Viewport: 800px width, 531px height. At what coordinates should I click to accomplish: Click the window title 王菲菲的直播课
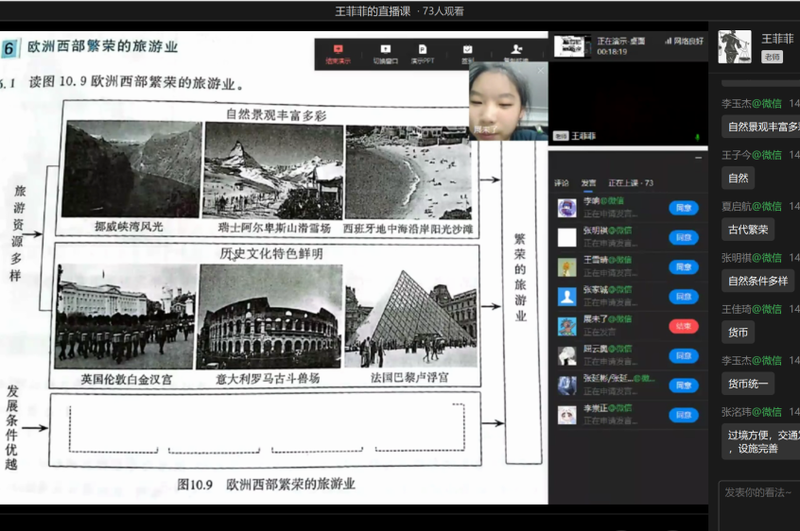372,11
